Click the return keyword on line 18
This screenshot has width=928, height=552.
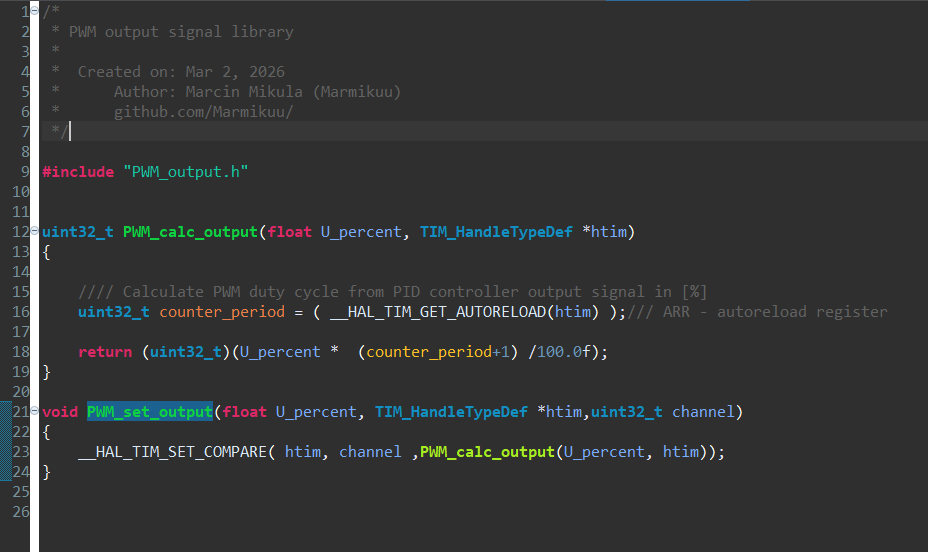(105, 352)
